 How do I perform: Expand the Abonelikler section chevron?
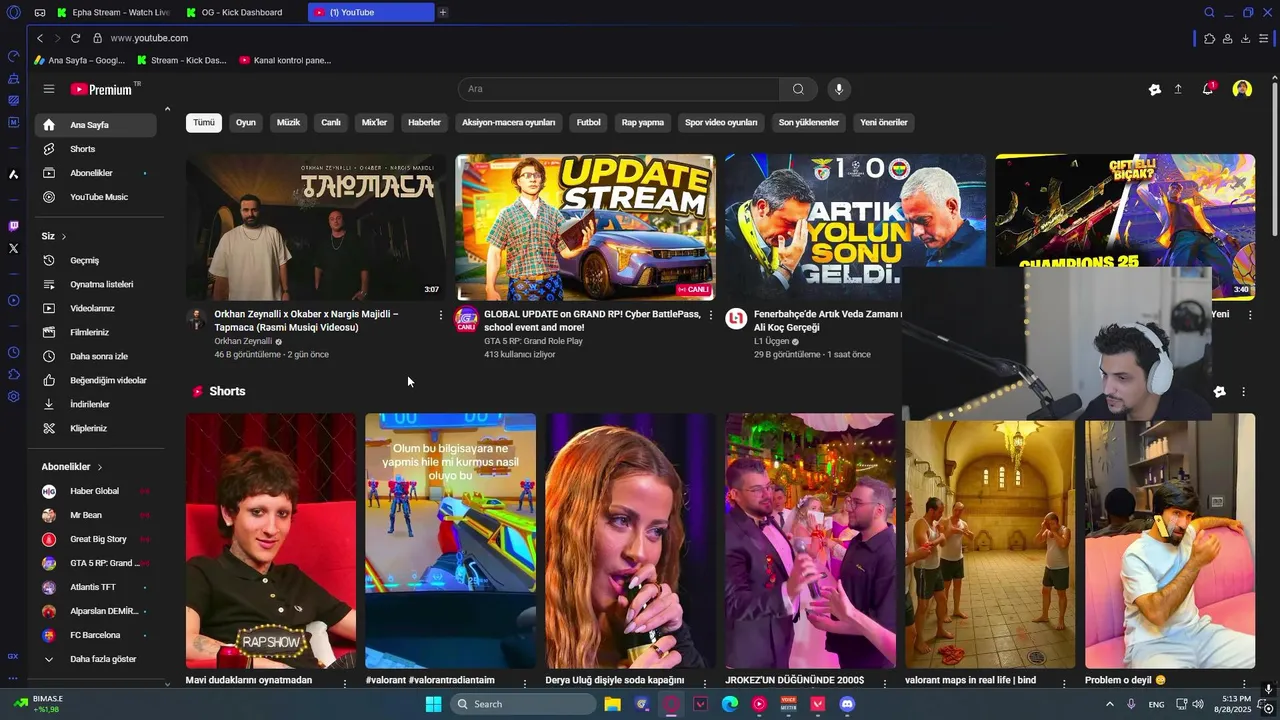pyautogui.click(x=100, y=467)
